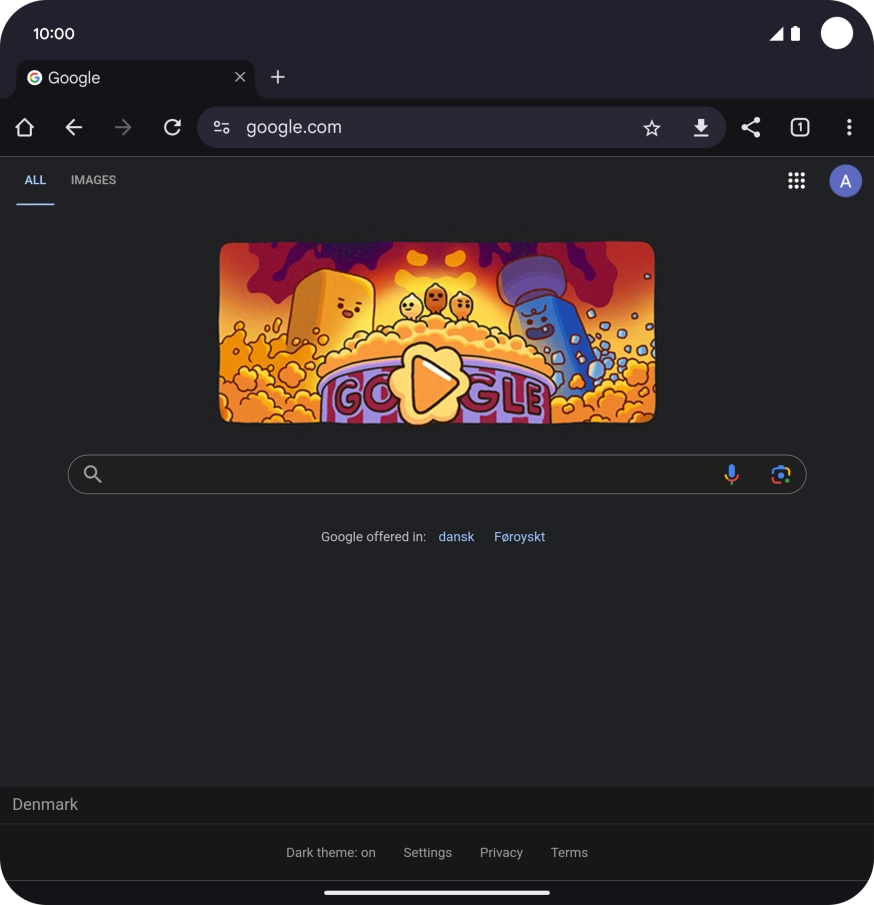Open the Privacy link in footer
The width and height of the screenshot is (874, 905).
[x=501, y=853]
